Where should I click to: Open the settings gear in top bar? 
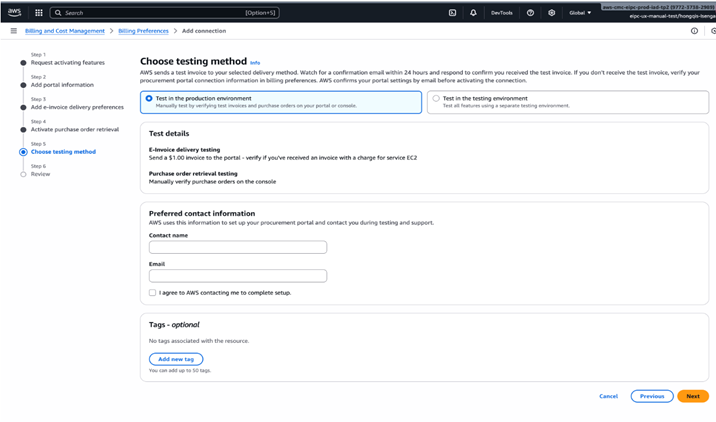click(551, 13)
